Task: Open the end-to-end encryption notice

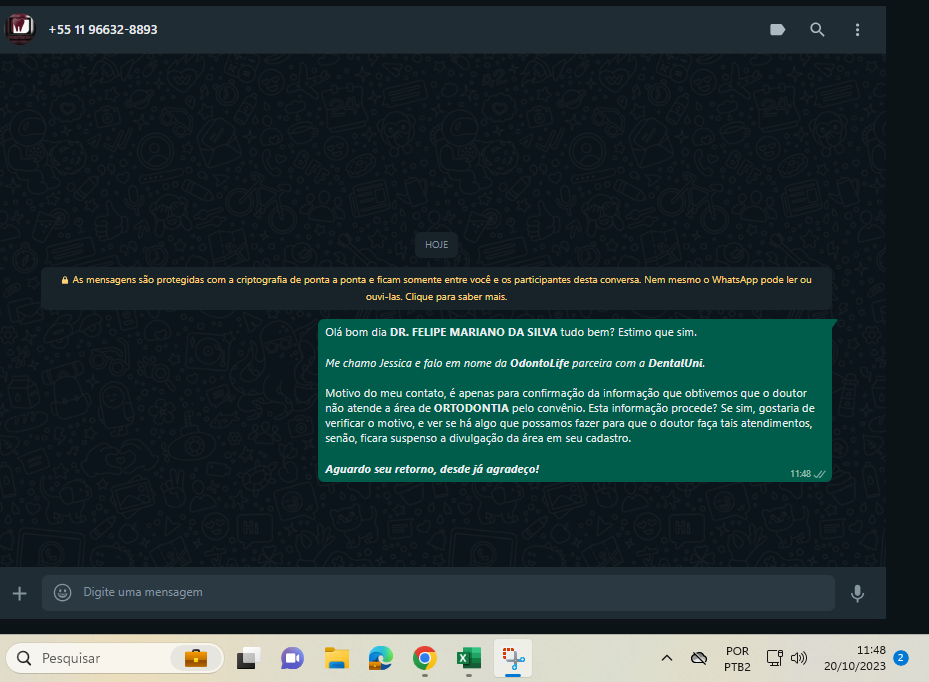Action: tap(437, 288)
